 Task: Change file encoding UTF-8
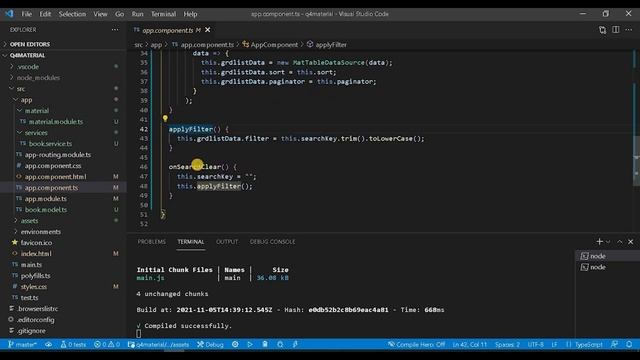[x=536, y=344]
